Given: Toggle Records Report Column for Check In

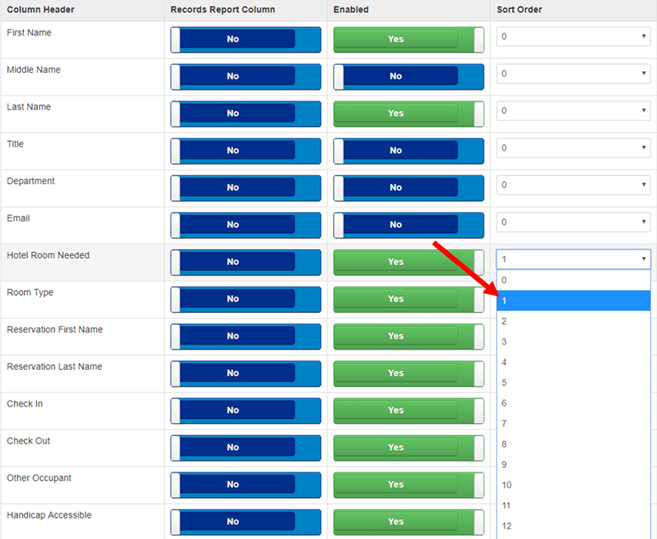Looking at the screenshot, I should 246,410.
